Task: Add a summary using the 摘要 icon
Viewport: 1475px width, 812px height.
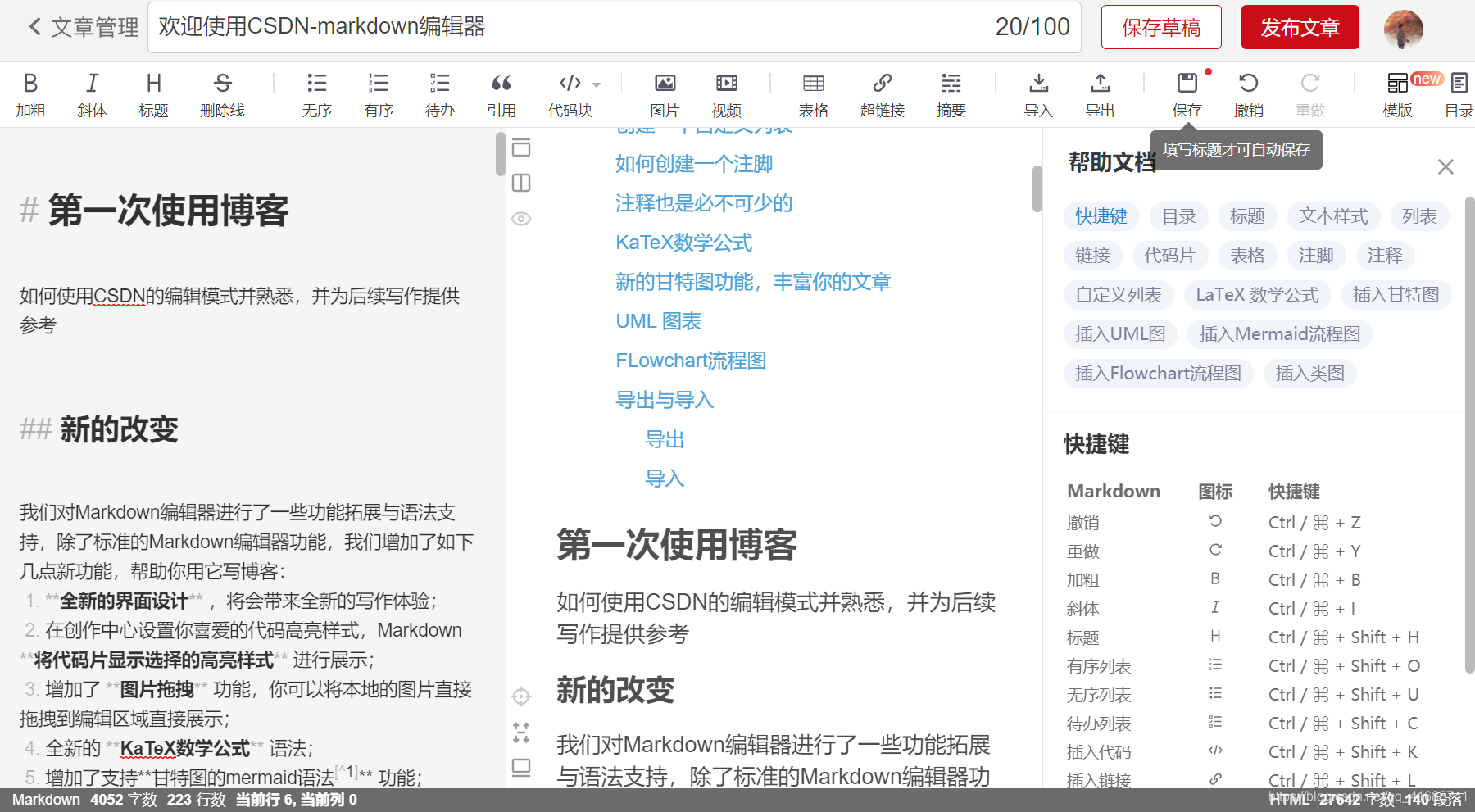Action: click(x=951, y=94)
